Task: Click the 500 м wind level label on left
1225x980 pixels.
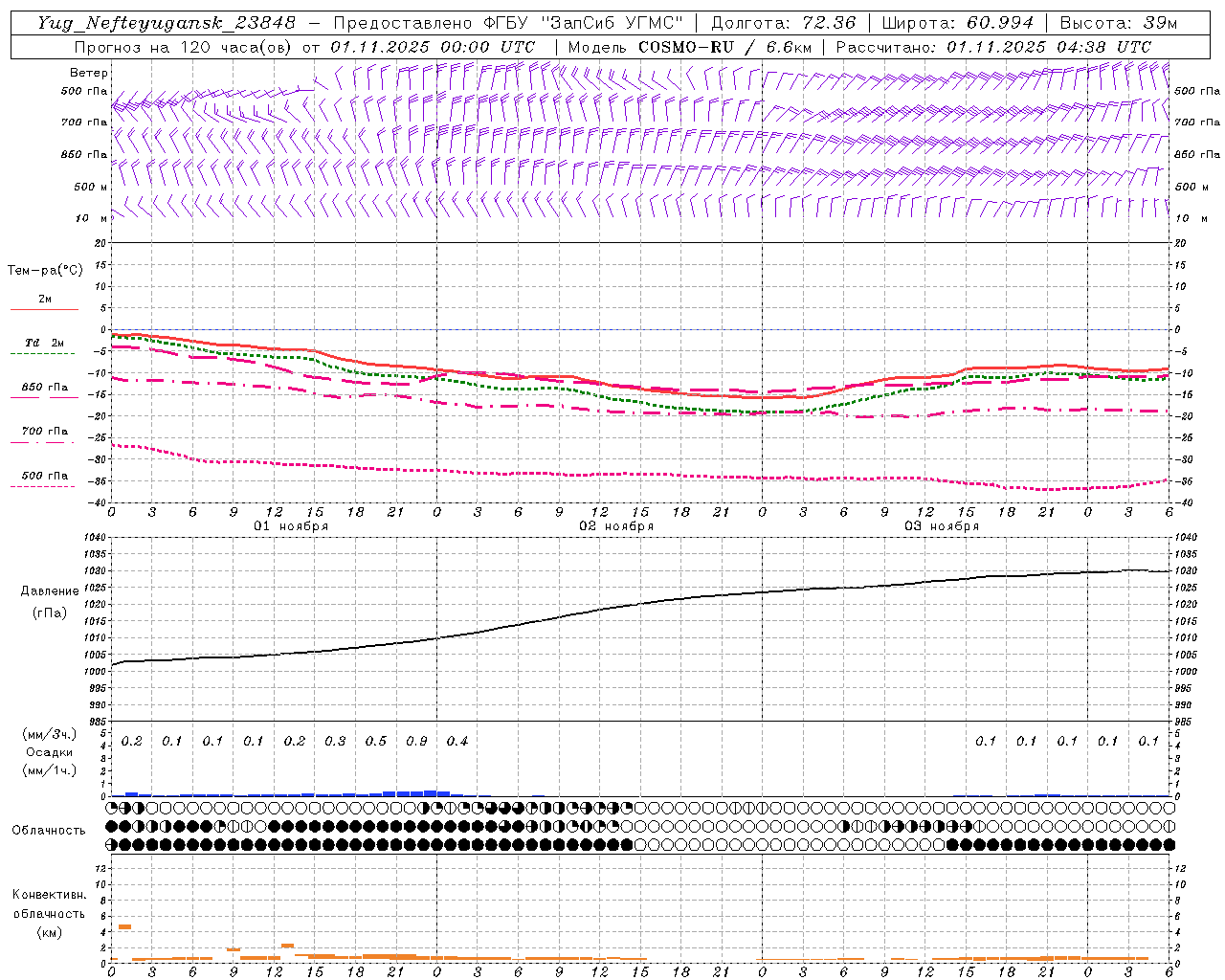Action: tap(91, 187)
